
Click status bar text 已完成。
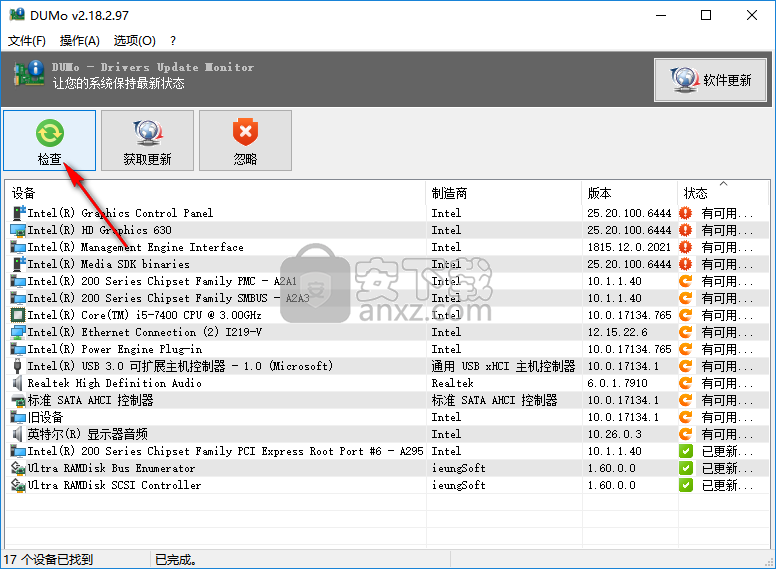point(176,560)
